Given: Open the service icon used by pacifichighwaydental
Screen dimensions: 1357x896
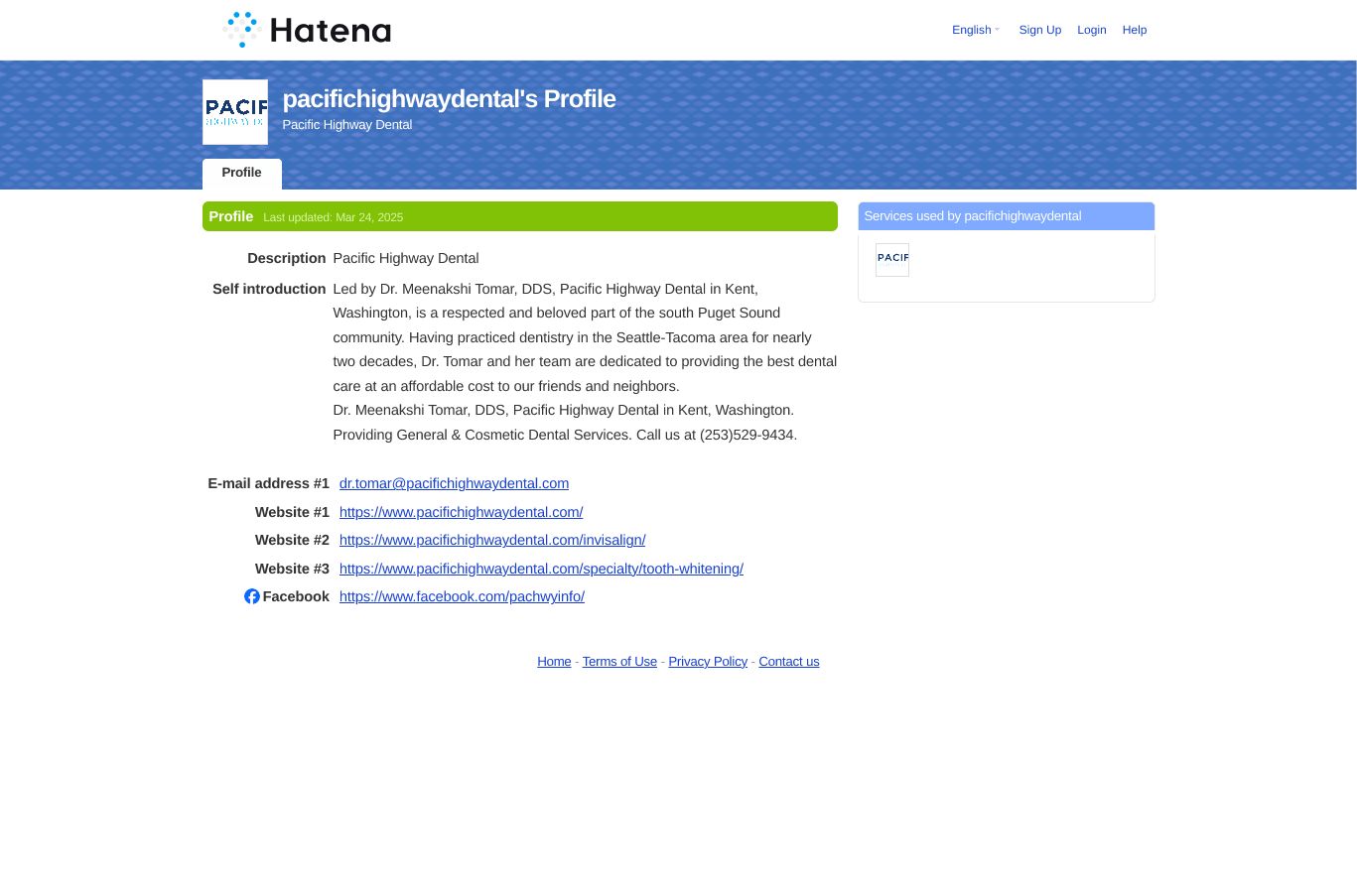Looking at the screenshot, I should (x=892, y=259).
